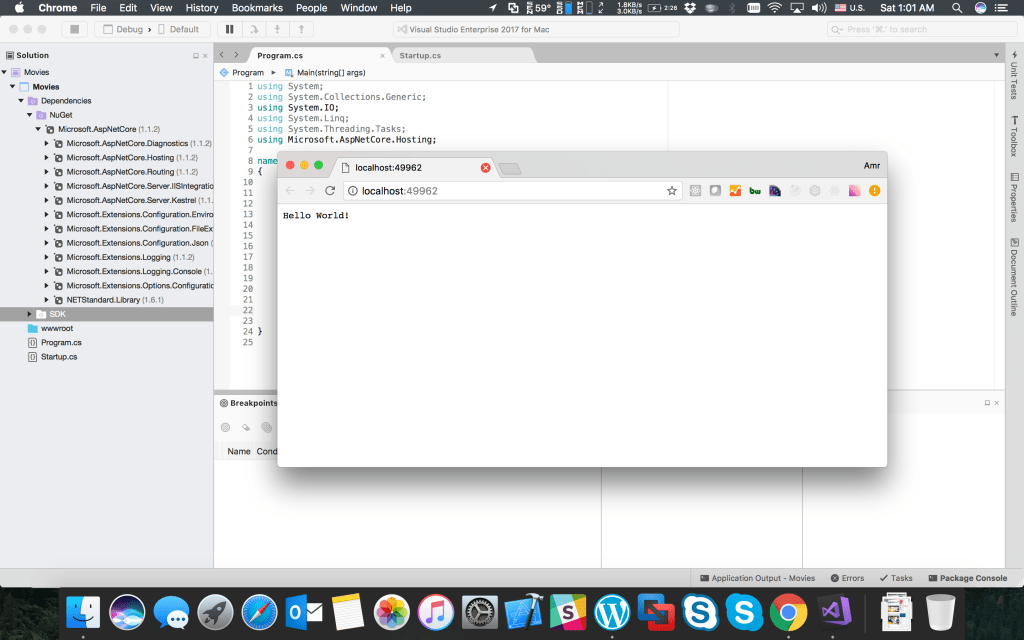Click the yellow Chrome warning menu icon
Screen dimensions: 1024x640
874,191
